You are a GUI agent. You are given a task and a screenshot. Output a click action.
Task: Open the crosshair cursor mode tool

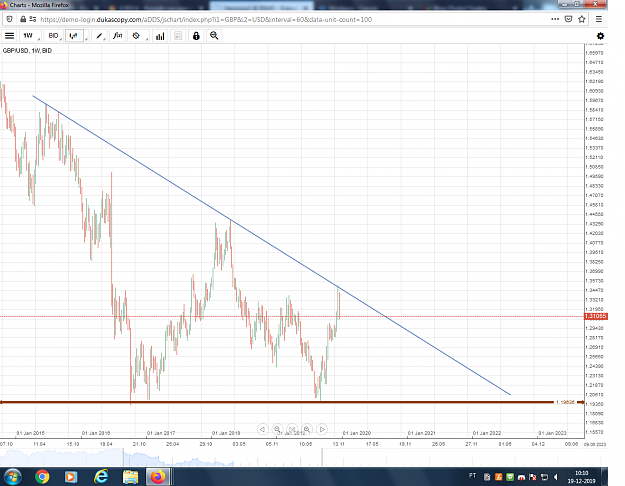pyautogui.click(x=137, y=36)
